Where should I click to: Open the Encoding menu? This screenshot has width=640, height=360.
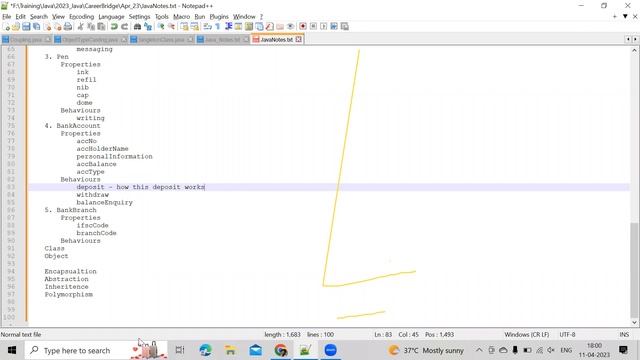81,17
